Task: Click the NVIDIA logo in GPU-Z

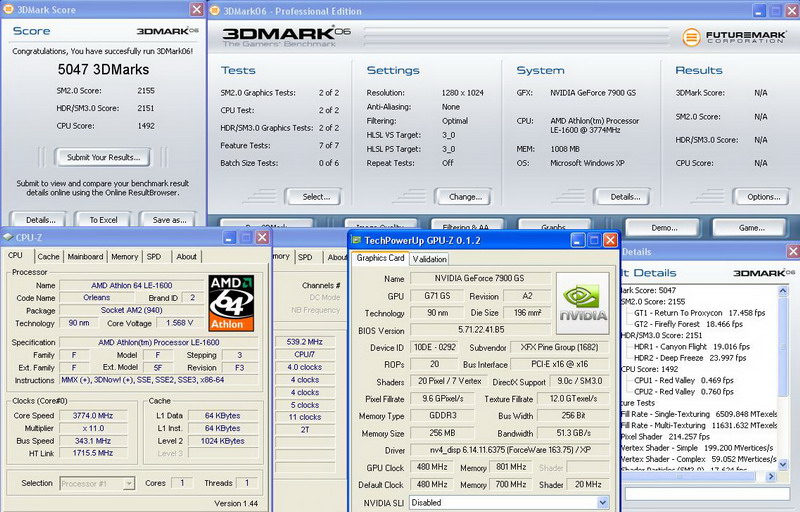Action: coord(583,303)
